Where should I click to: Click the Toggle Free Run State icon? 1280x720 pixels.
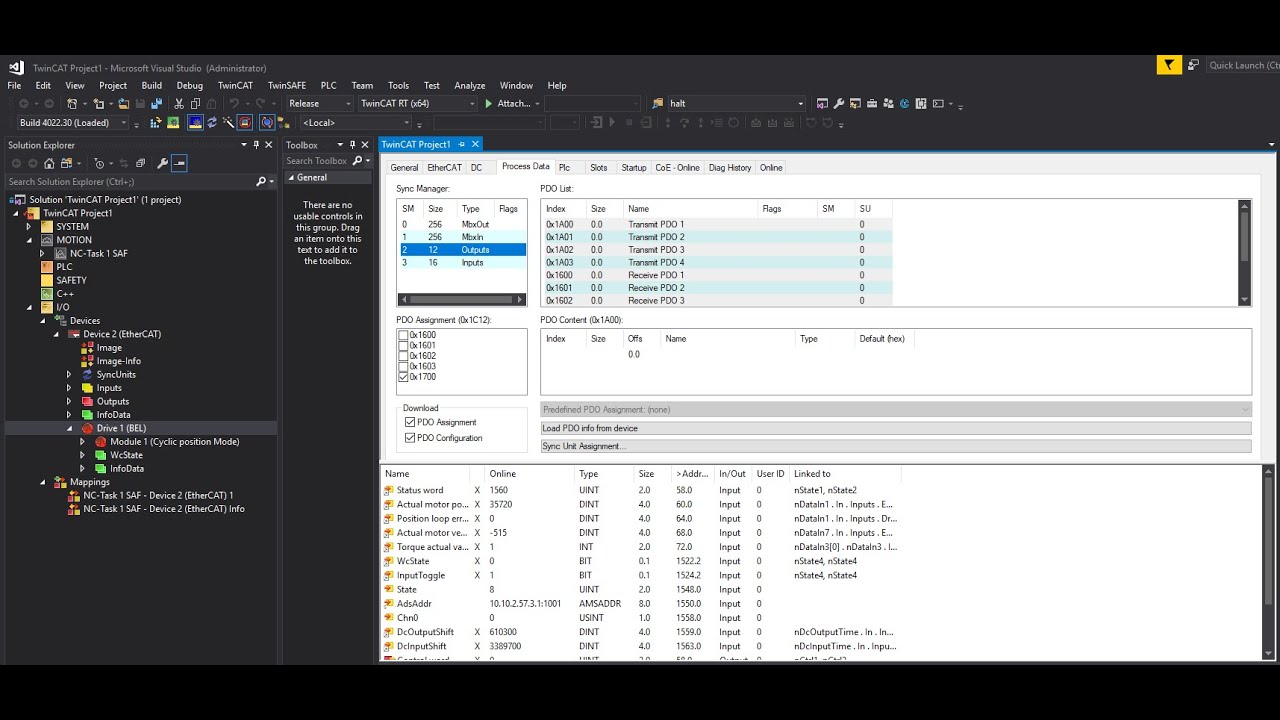point(244,123)
